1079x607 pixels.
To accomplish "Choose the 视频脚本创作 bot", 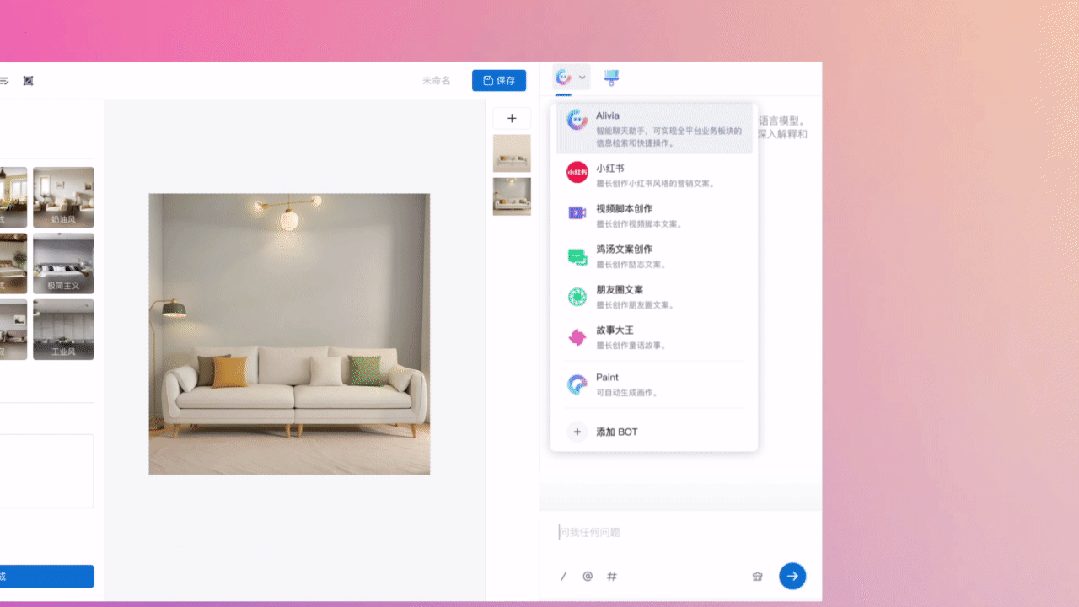I will pos(654,215).
